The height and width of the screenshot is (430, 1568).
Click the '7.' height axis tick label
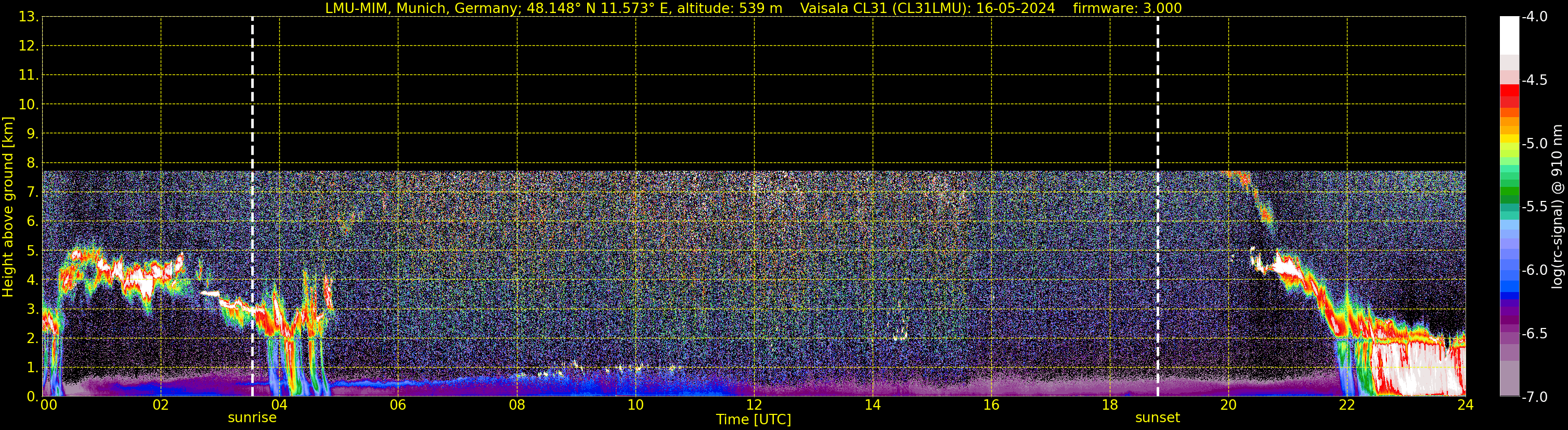pos(32,193)
